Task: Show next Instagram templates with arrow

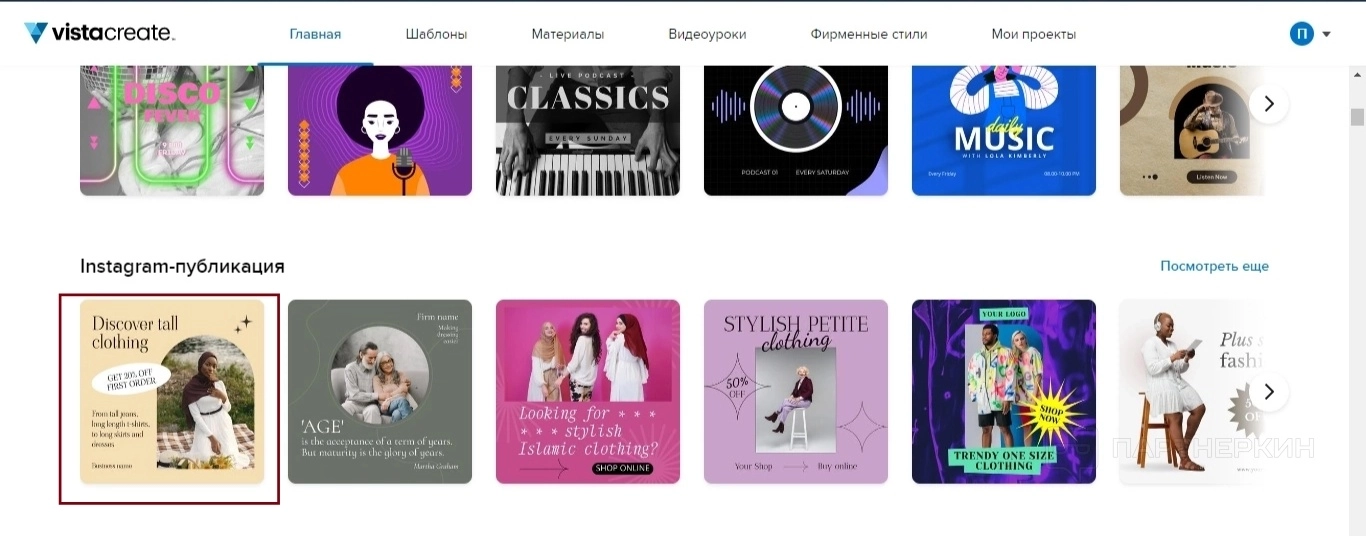Action: [1269, 391]
